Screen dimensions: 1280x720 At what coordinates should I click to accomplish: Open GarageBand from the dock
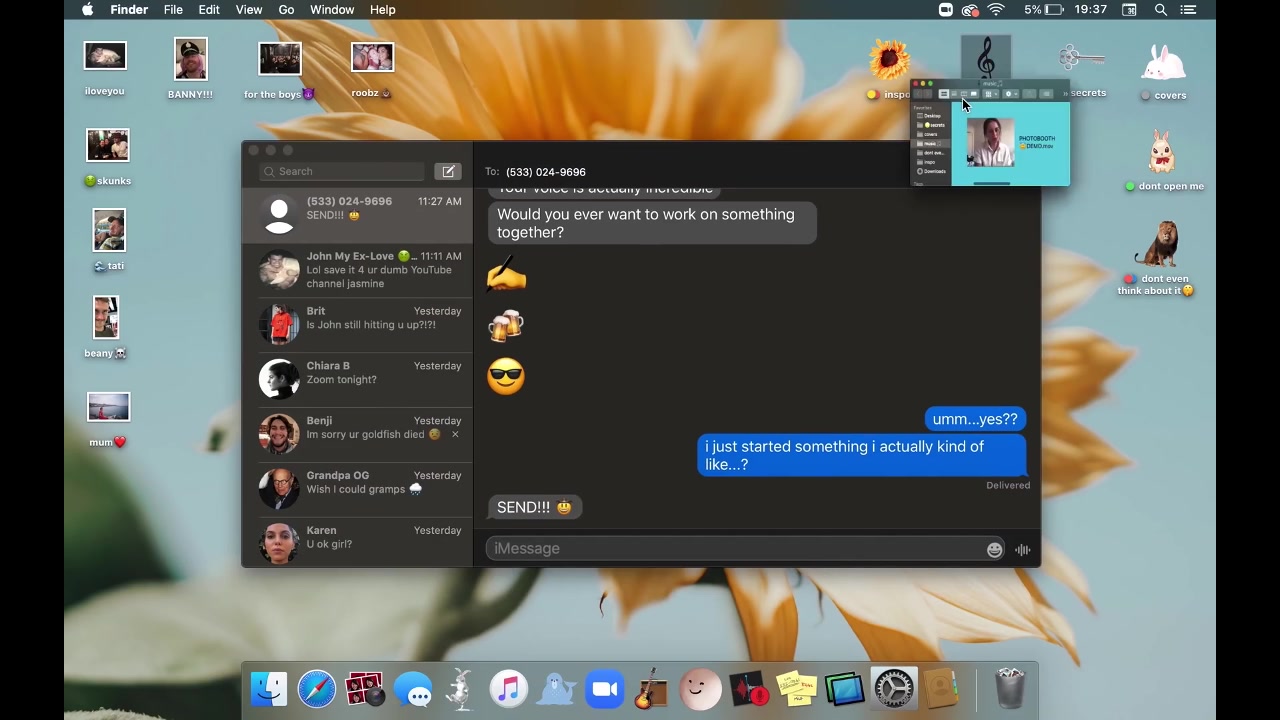(652, 689)
